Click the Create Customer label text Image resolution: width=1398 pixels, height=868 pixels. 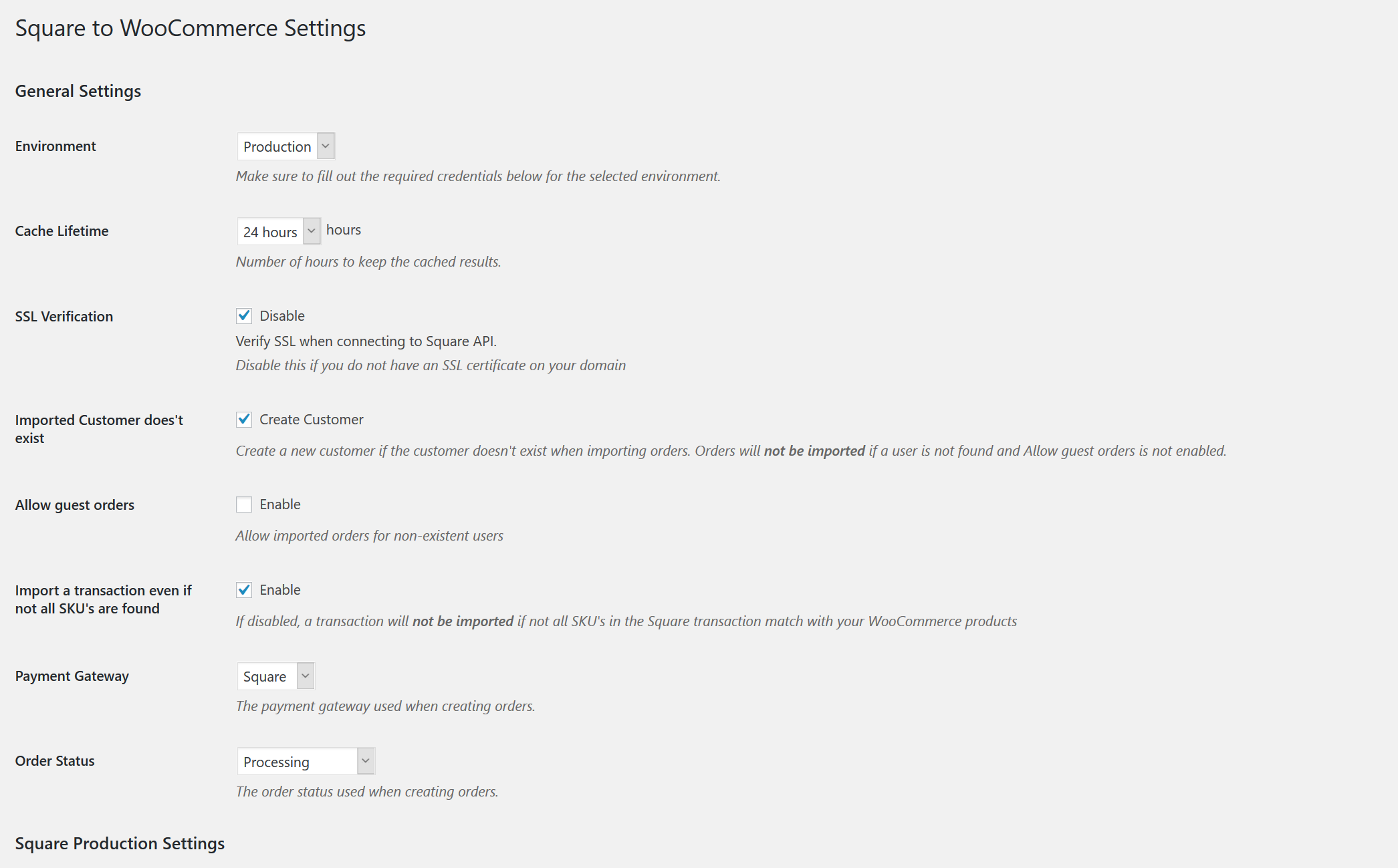(312, 420)
